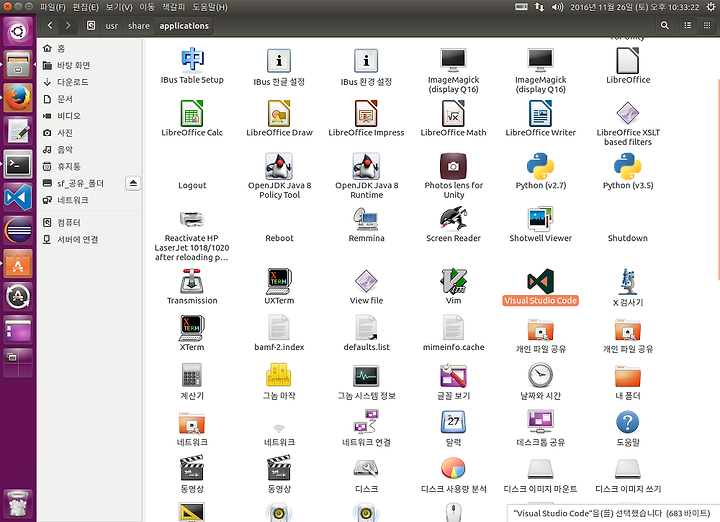Open the 도움말(H) menu
Image resolution: width=720 pixels, height=522 pixels.
tap(209, 7)
